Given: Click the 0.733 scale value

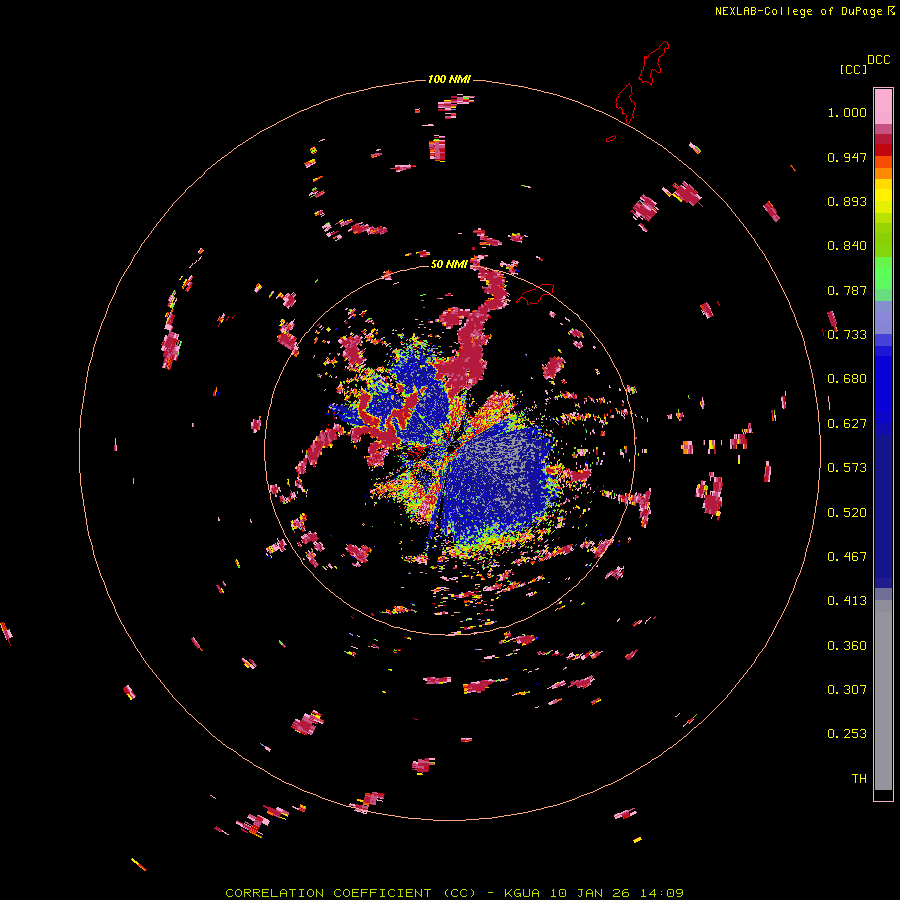Looking at the screenshot, I should pyautogui.click(x=847, y=335).
